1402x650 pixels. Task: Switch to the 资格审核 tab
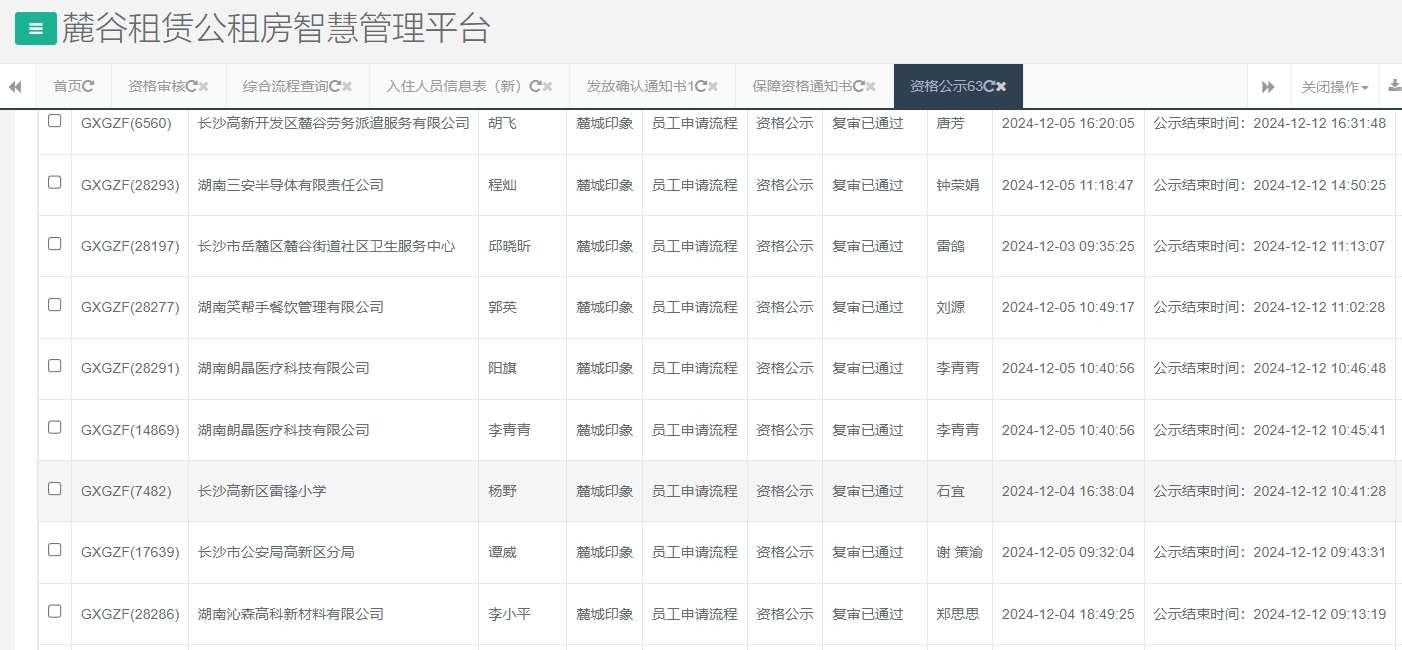[160, 86]
